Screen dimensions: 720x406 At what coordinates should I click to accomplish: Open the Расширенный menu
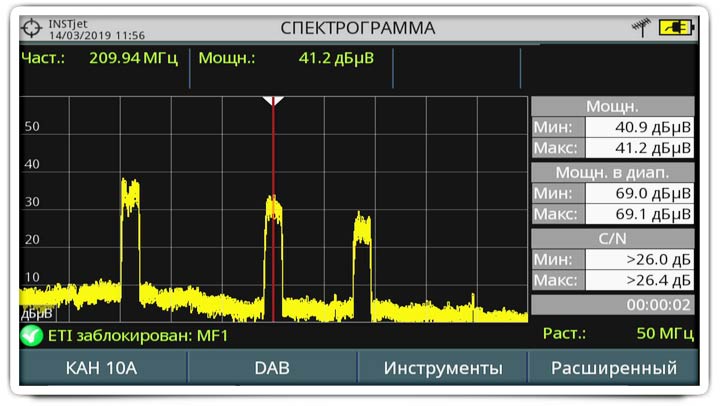tap(613, 368)
